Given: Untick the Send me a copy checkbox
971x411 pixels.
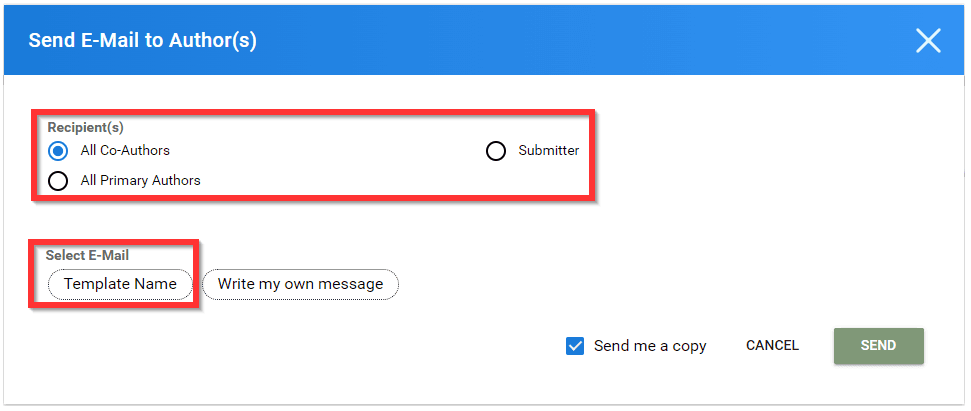Looking at the screenshot, I should tap(575, 346).
